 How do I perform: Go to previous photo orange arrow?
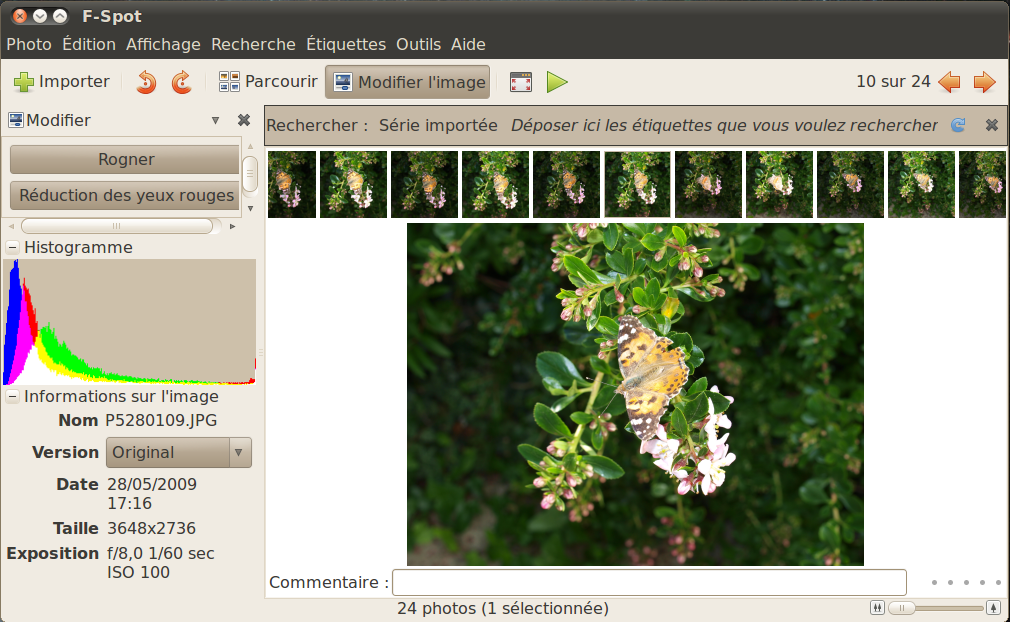pyautogui.click(x=949, y=82)
